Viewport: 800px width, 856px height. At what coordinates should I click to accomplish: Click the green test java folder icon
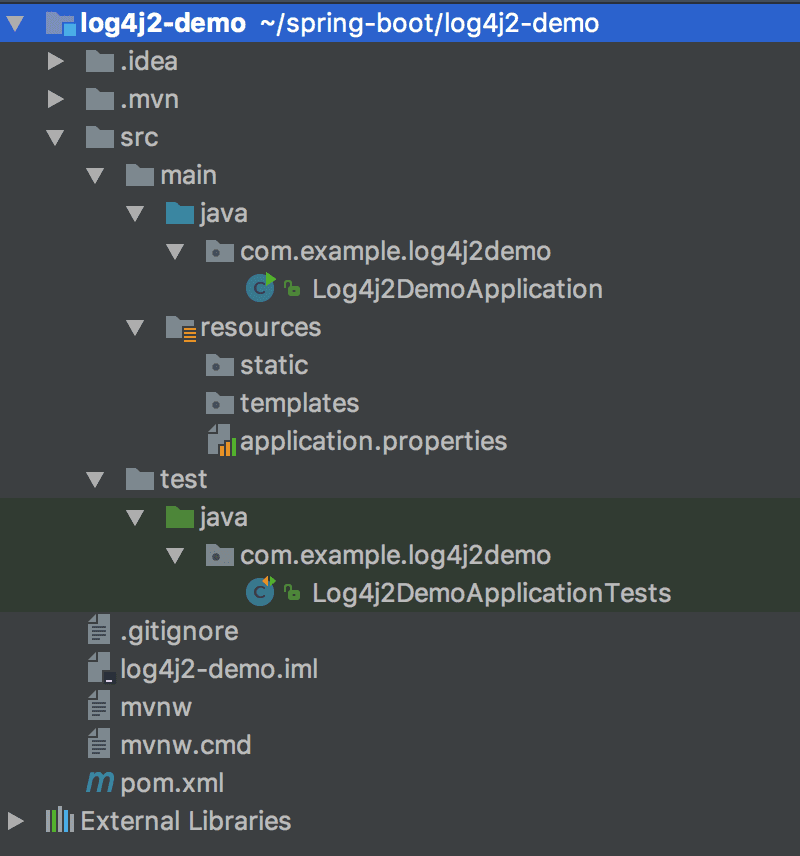(180, 517)
